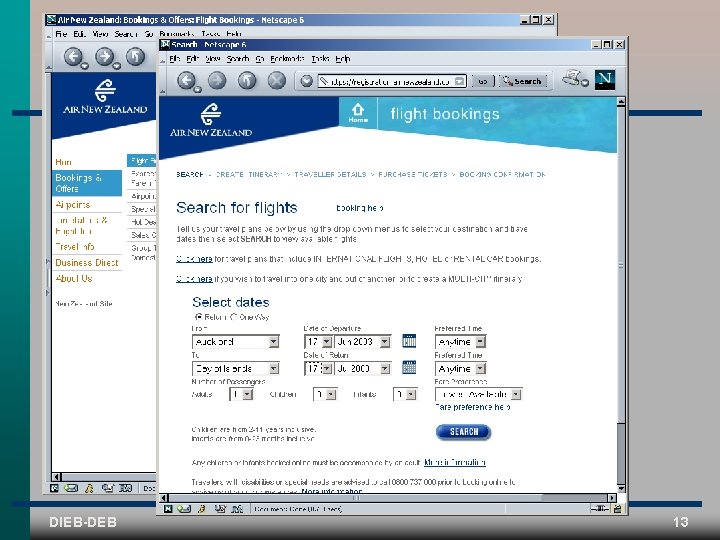The image size is (720, 540).
Task: Click Reload icon in background Netscape window
Action: [x=135, y=57]
